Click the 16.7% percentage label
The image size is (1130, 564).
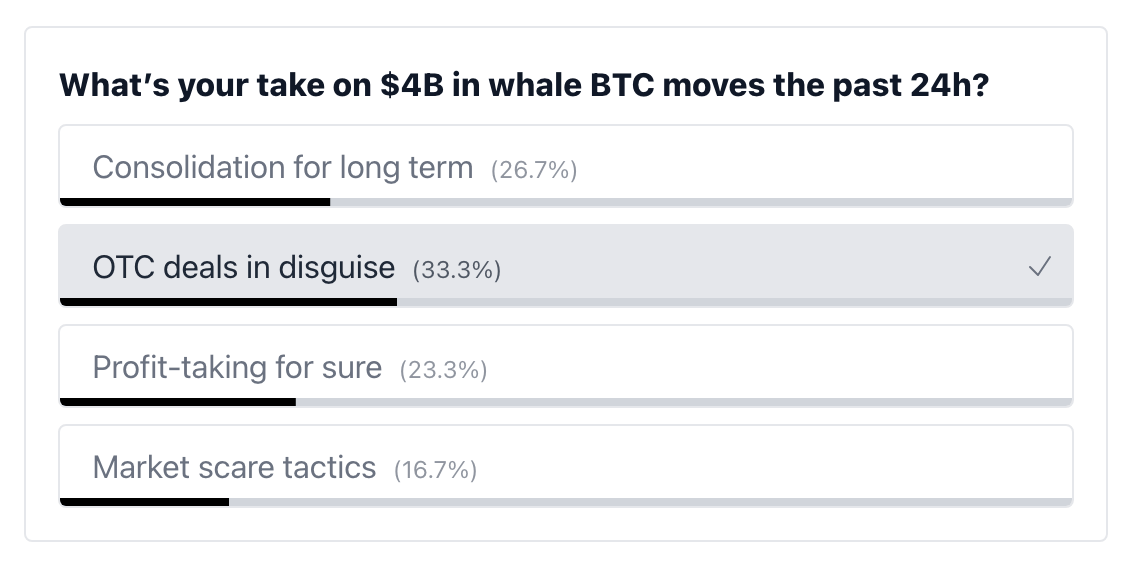point(435,470)
